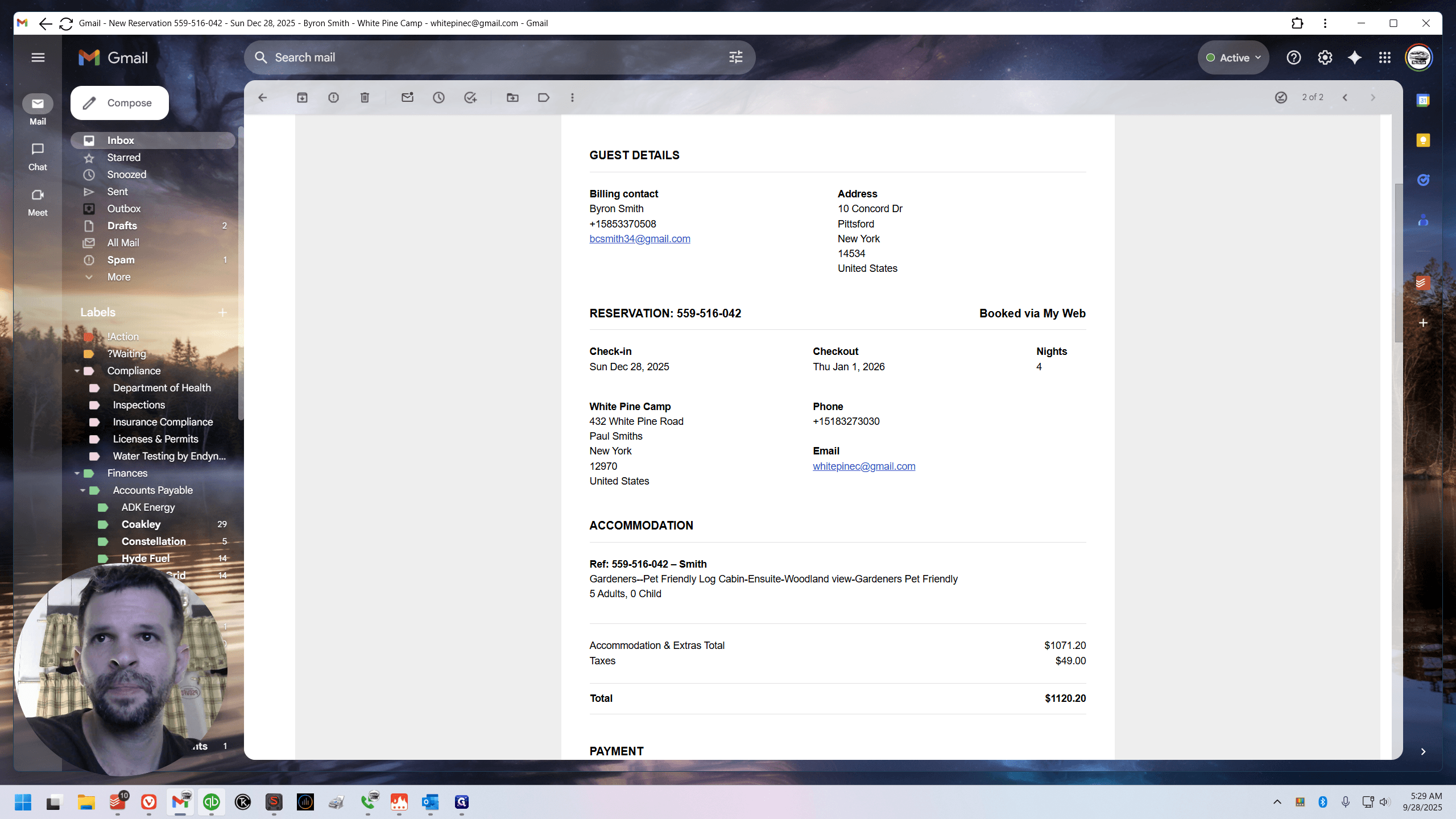Viewport: 1456px width, 819px height.
Task: Create a new label with the plus
Action: [x=222, y=313]
